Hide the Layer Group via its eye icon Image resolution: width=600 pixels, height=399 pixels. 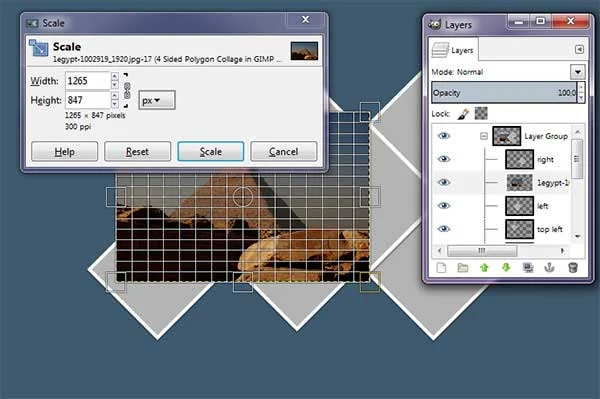[x=443, y=136]
